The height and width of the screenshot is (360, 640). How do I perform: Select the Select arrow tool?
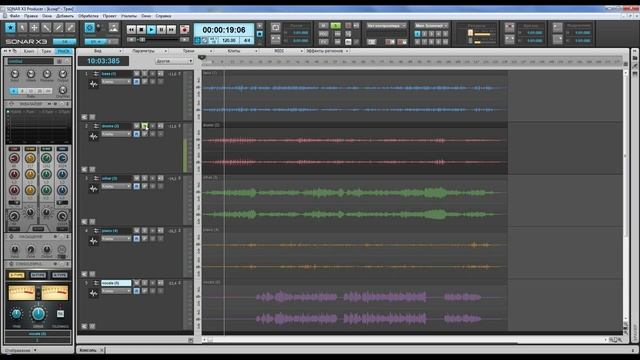(x=22, y=28)
